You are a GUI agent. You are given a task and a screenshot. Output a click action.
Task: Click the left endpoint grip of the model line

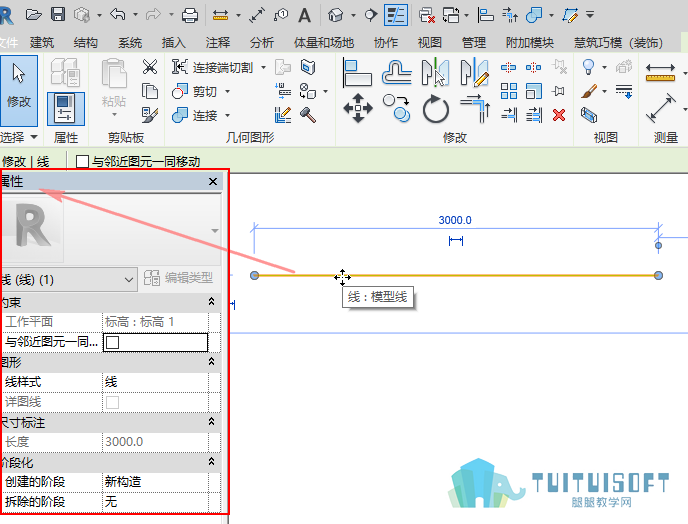click(254, 276)
